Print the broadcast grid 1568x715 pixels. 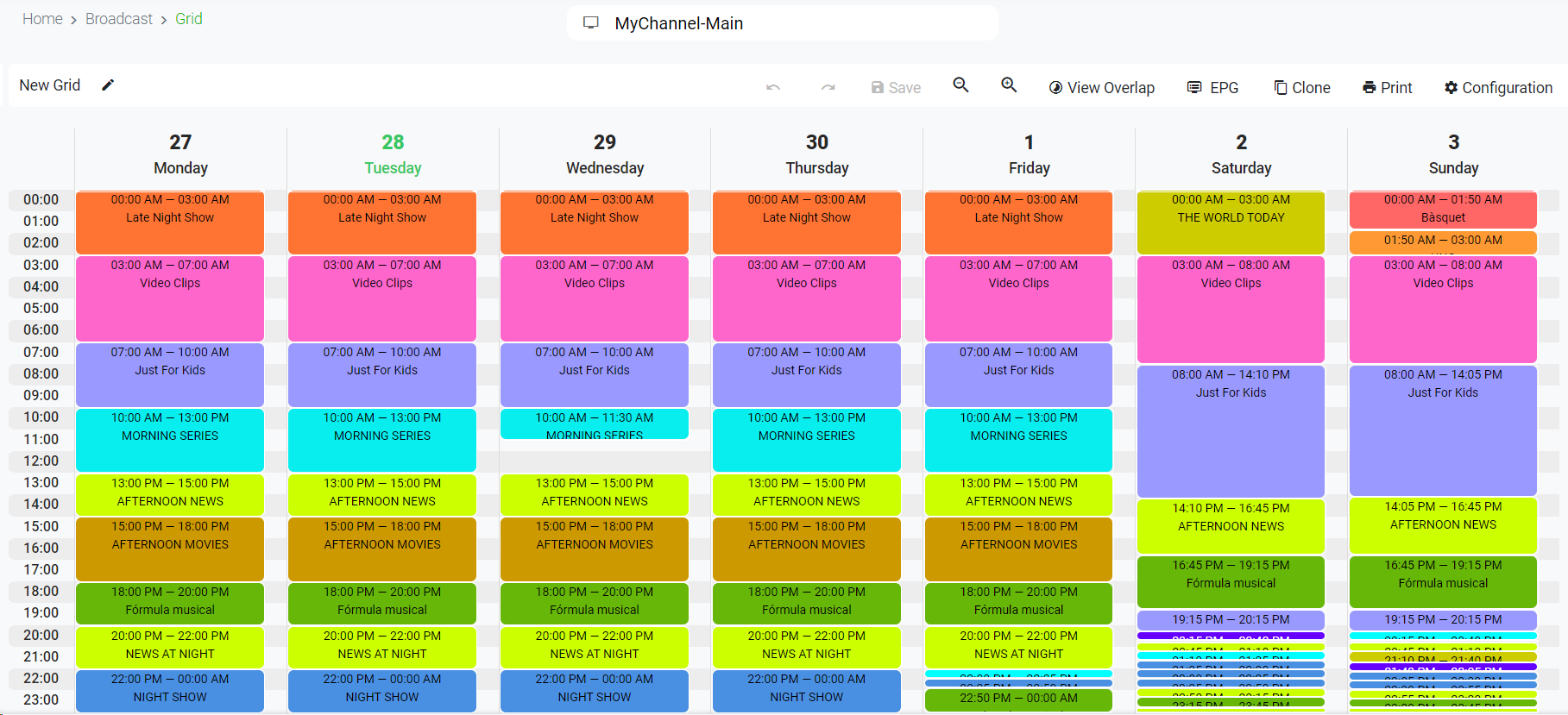(1387, 88)
